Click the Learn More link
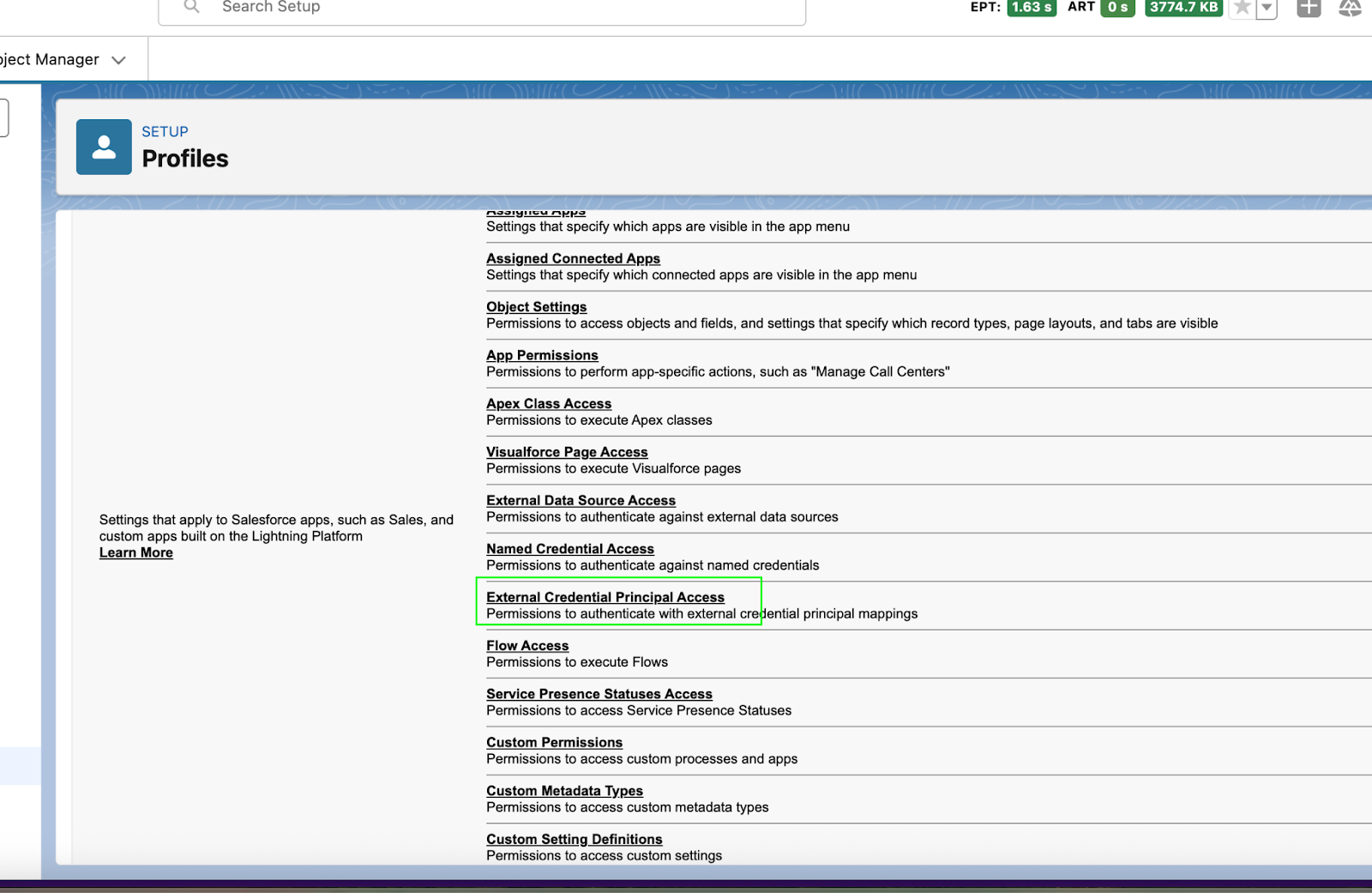This screenshot has width=1372, height=893. [135, 552]
